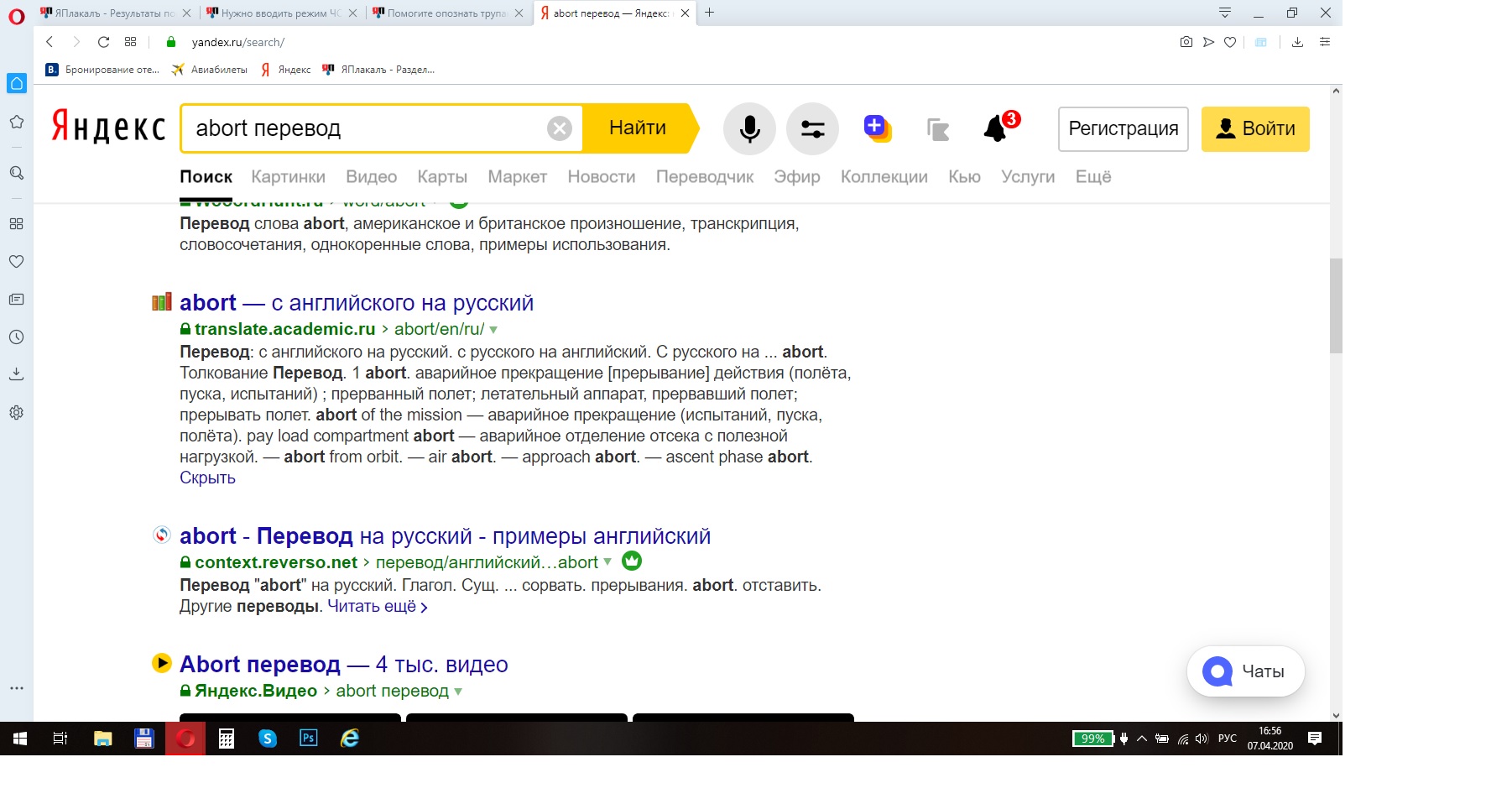Image resolution: width=1512 pixels, height=804 pixels.
Task: Open the Чаты chat button
Action: [x=1246, y=671]
